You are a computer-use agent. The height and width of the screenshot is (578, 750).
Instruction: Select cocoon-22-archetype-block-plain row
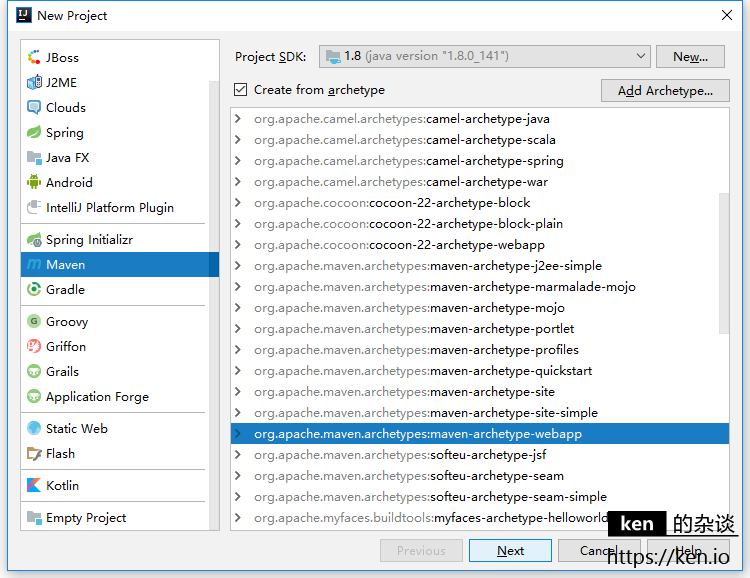point(479,223)
